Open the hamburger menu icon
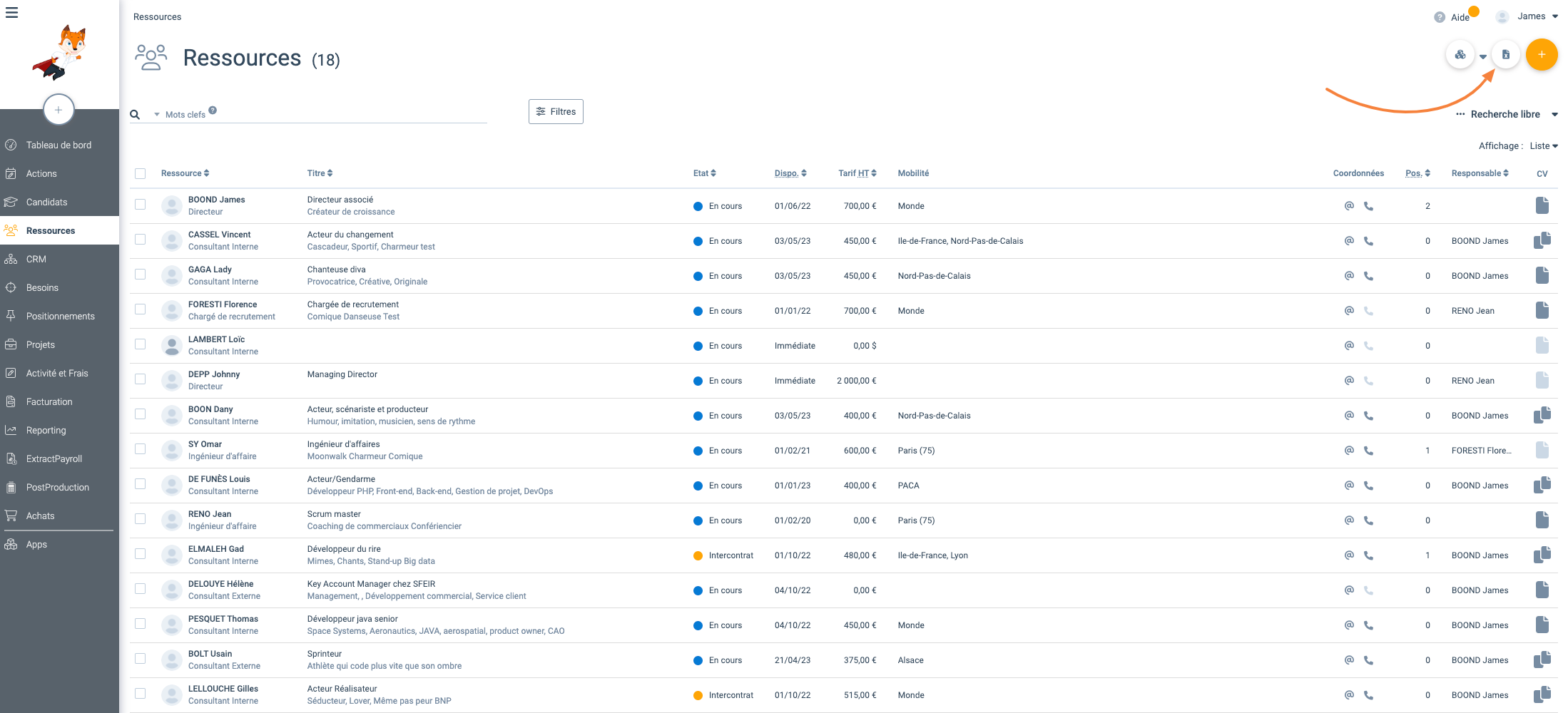This screenshot has width=1568, height=713. point(11,13)
